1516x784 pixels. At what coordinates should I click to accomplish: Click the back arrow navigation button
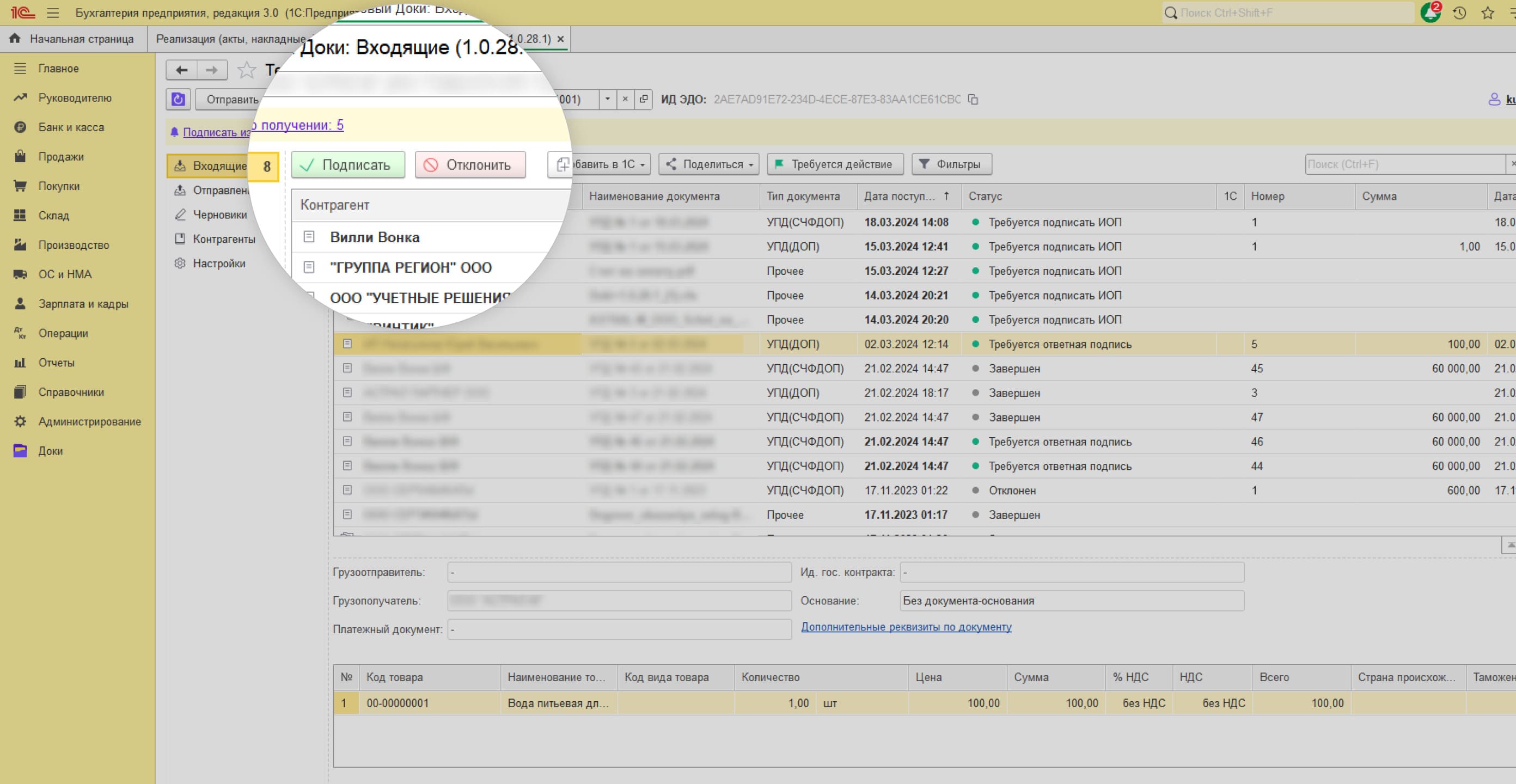[x=182, y=71]
